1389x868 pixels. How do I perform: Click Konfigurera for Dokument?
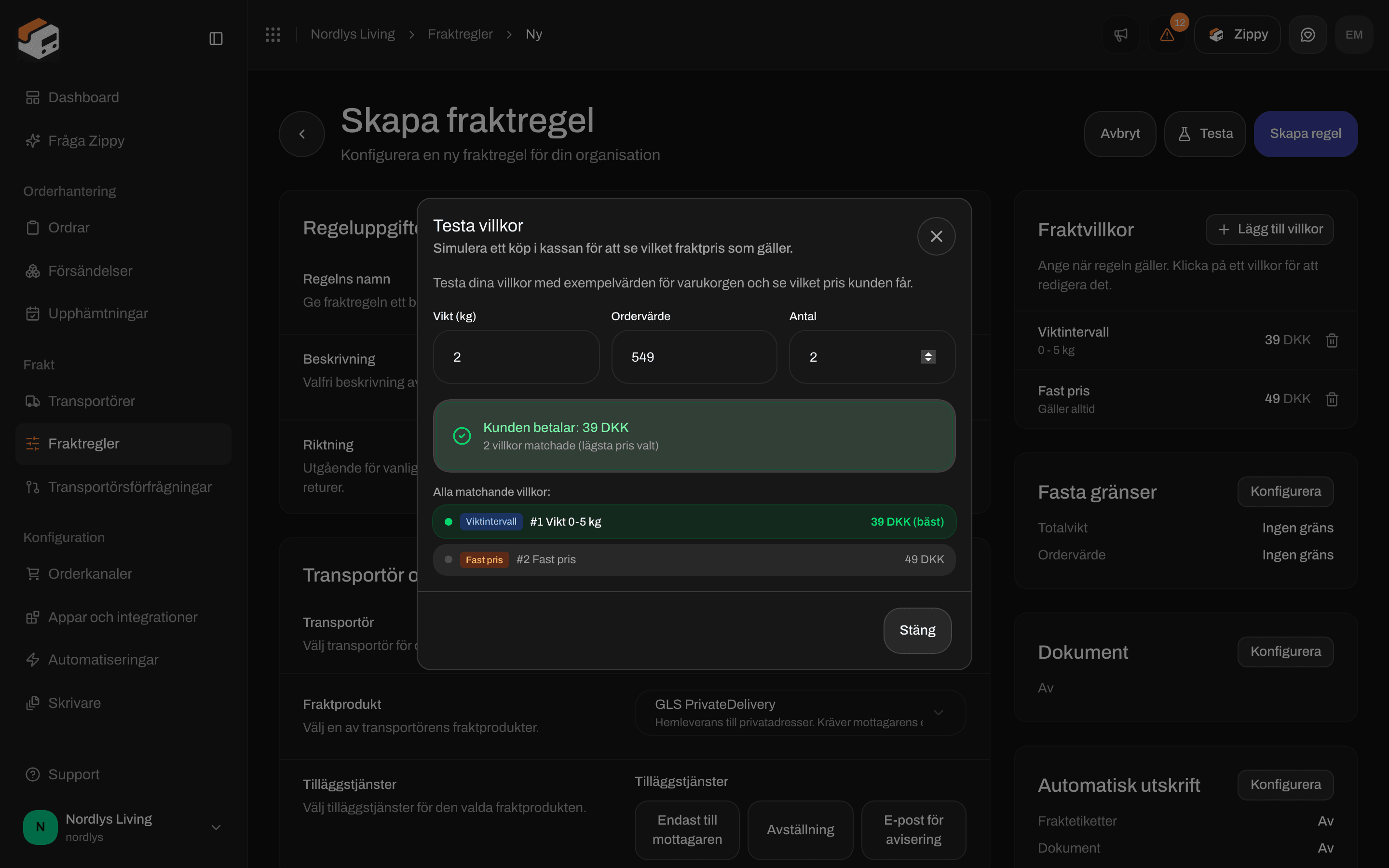tap(1285, 651)
